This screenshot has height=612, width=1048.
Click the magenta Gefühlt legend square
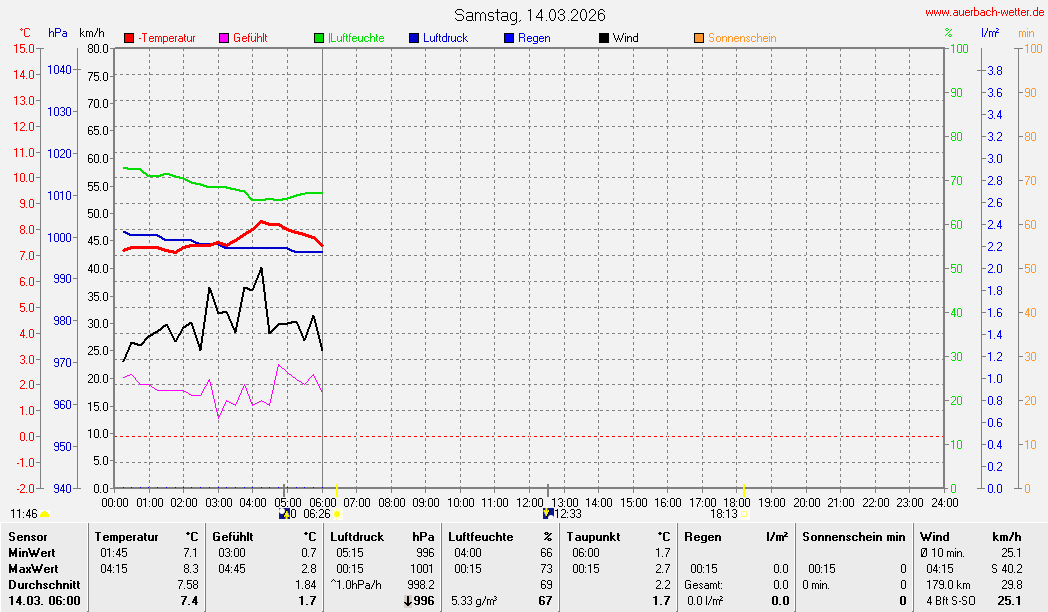pyautogui.click(x=225, y=38)
